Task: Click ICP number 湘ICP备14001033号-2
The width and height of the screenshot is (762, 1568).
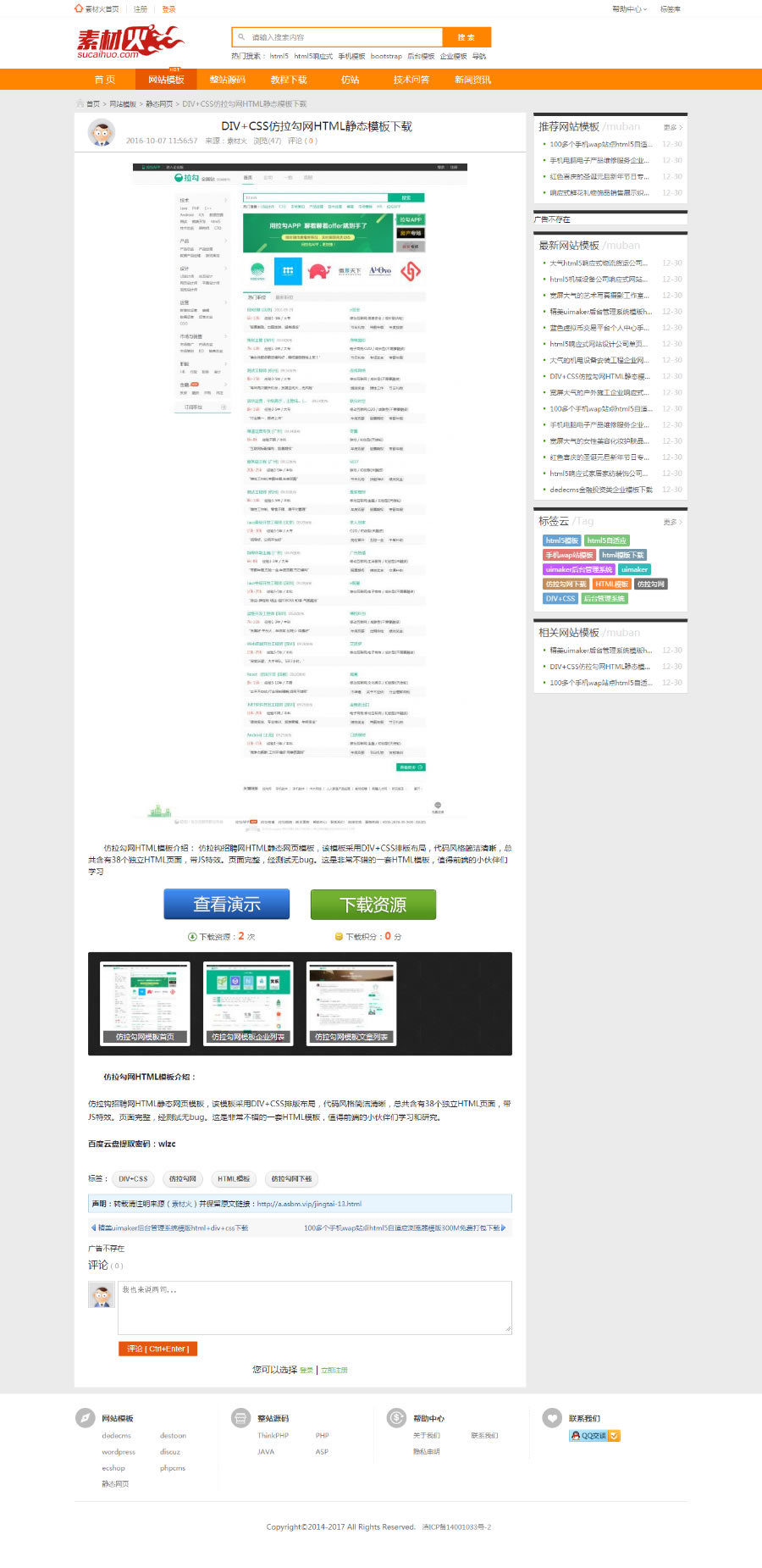Action: pos(456,1527)
